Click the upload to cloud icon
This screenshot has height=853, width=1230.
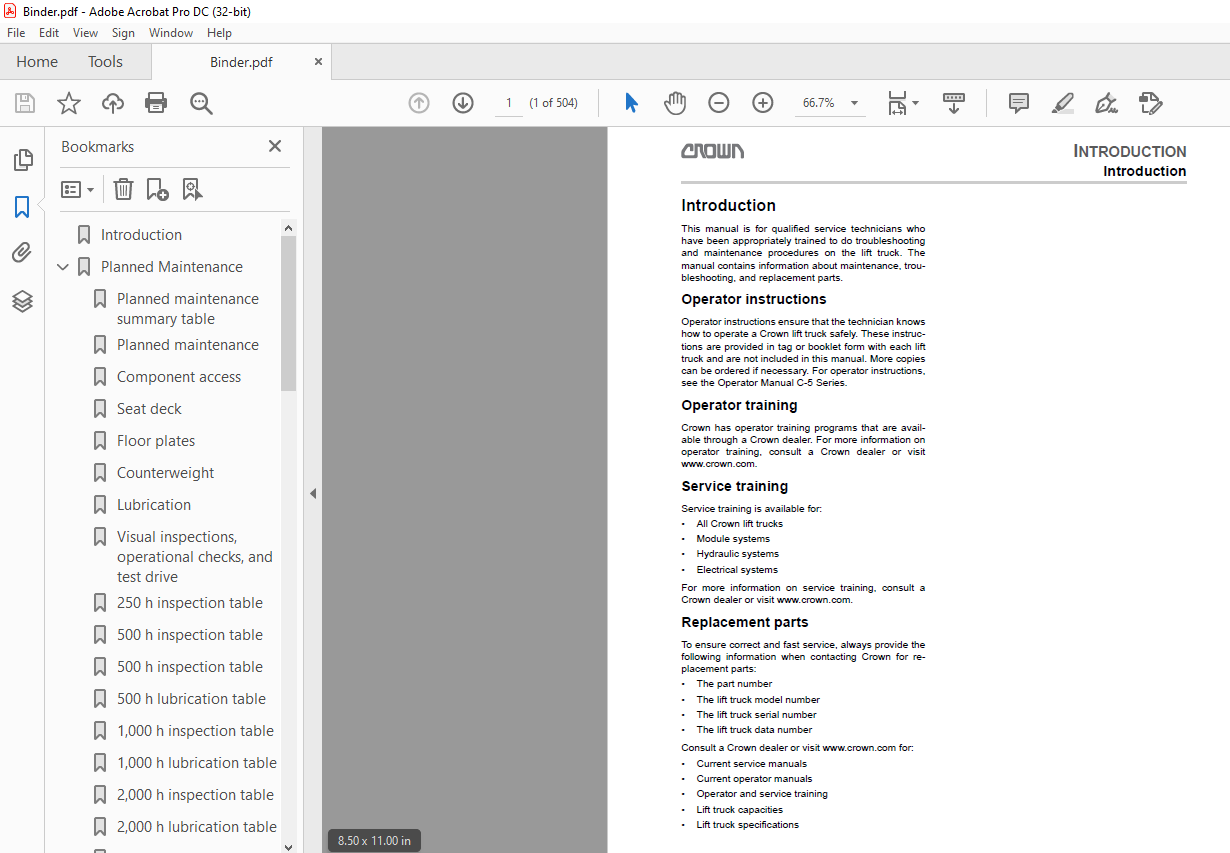coord(113,103)
